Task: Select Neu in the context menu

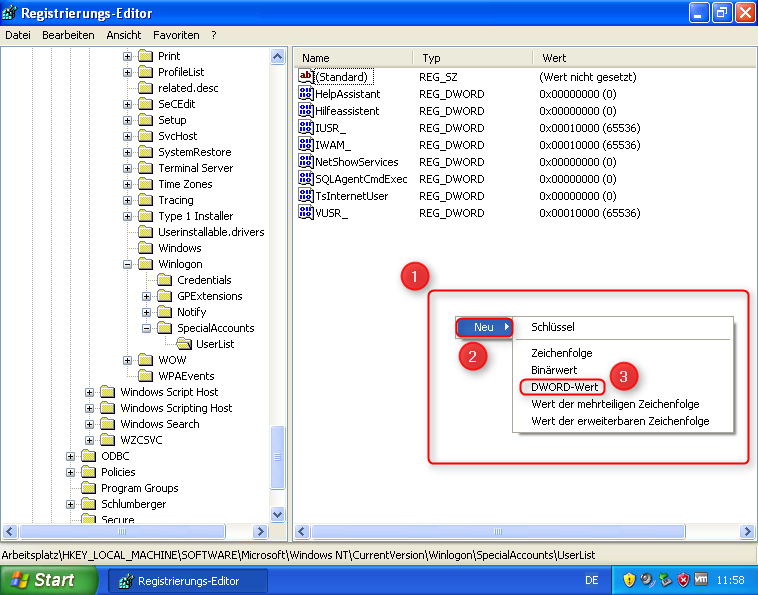Action: pos(483,327)
